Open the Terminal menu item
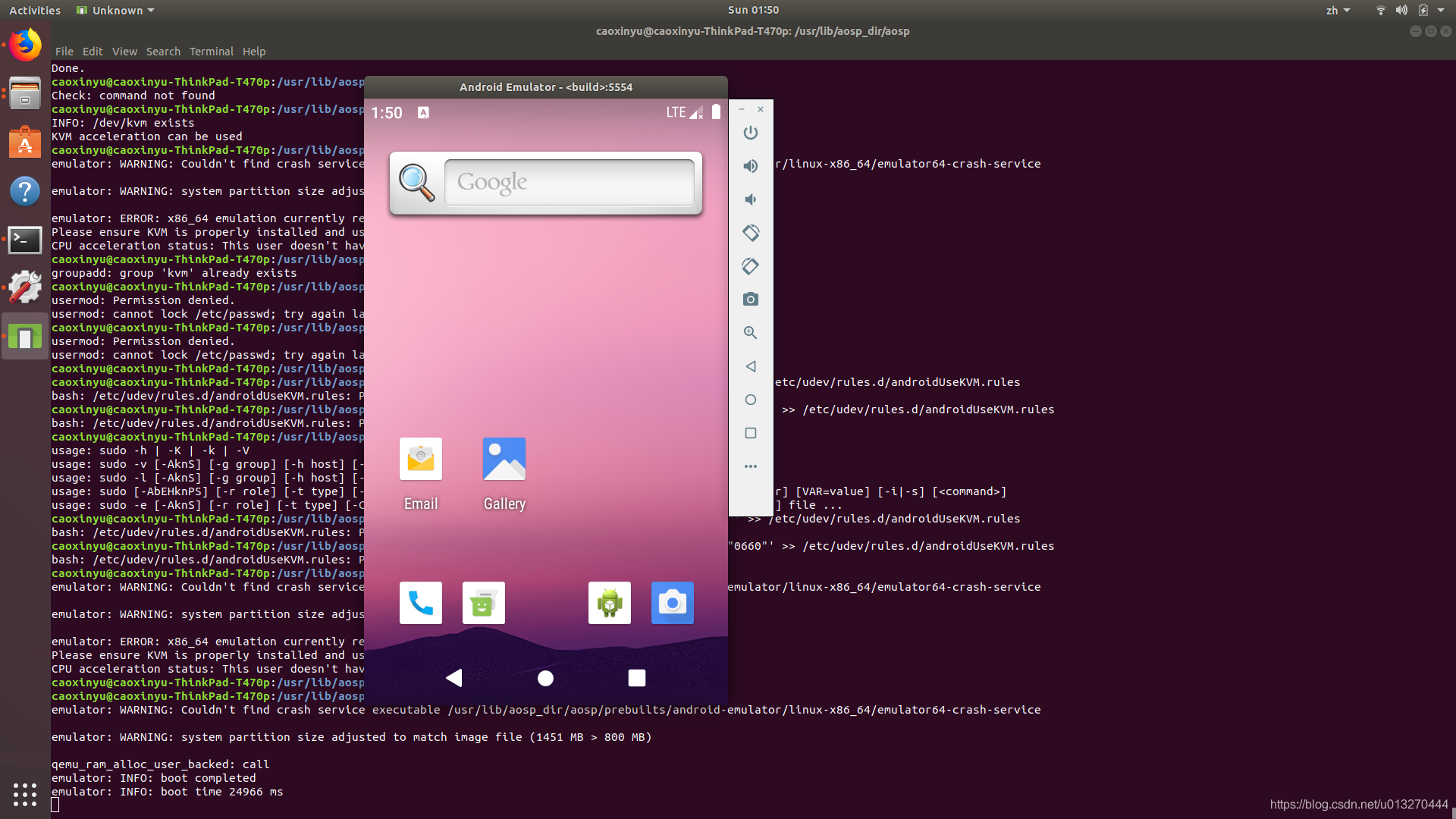The width and height of the screenshot is (1456, 819). (x=209, y=51)
